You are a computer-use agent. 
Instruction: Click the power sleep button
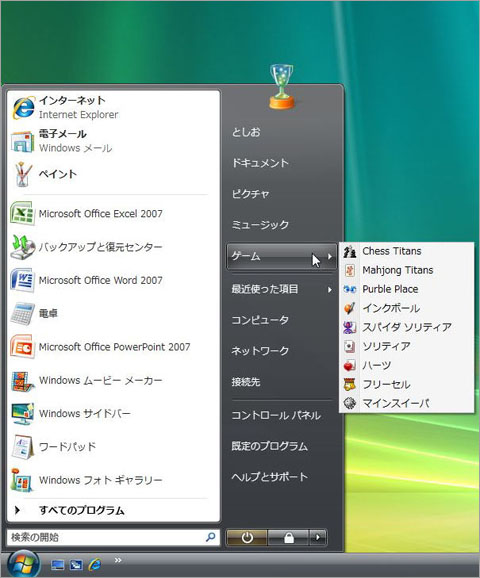pos(247,537)
